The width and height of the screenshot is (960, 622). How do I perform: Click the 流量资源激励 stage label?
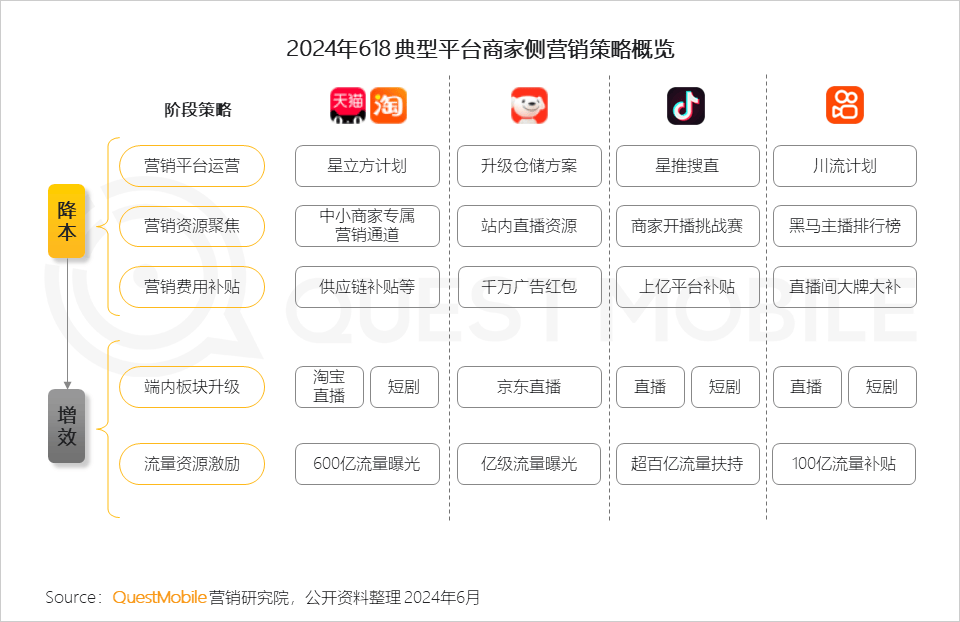pyautogui.click(x=191, y=464)
